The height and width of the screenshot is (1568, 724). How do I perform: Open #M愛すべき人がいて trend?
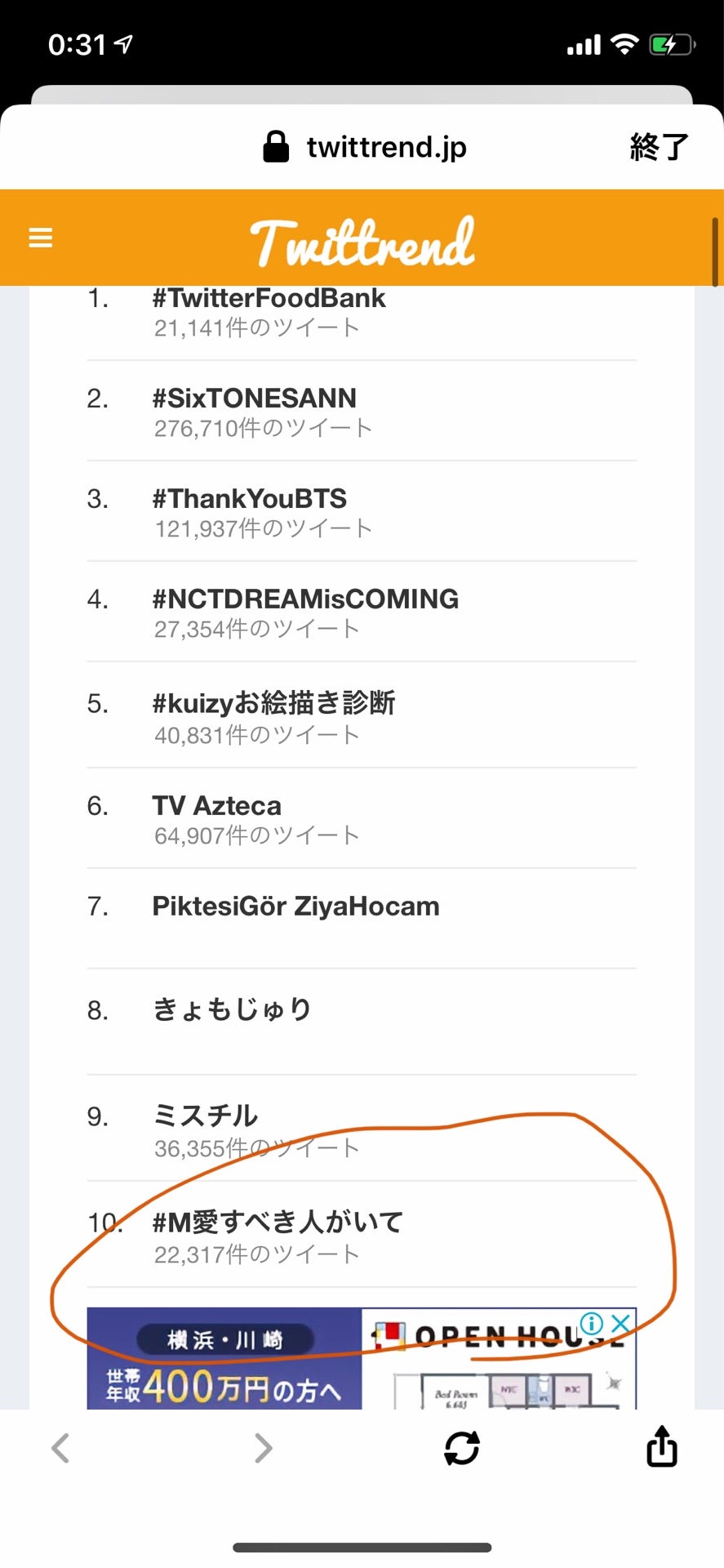278,1223
